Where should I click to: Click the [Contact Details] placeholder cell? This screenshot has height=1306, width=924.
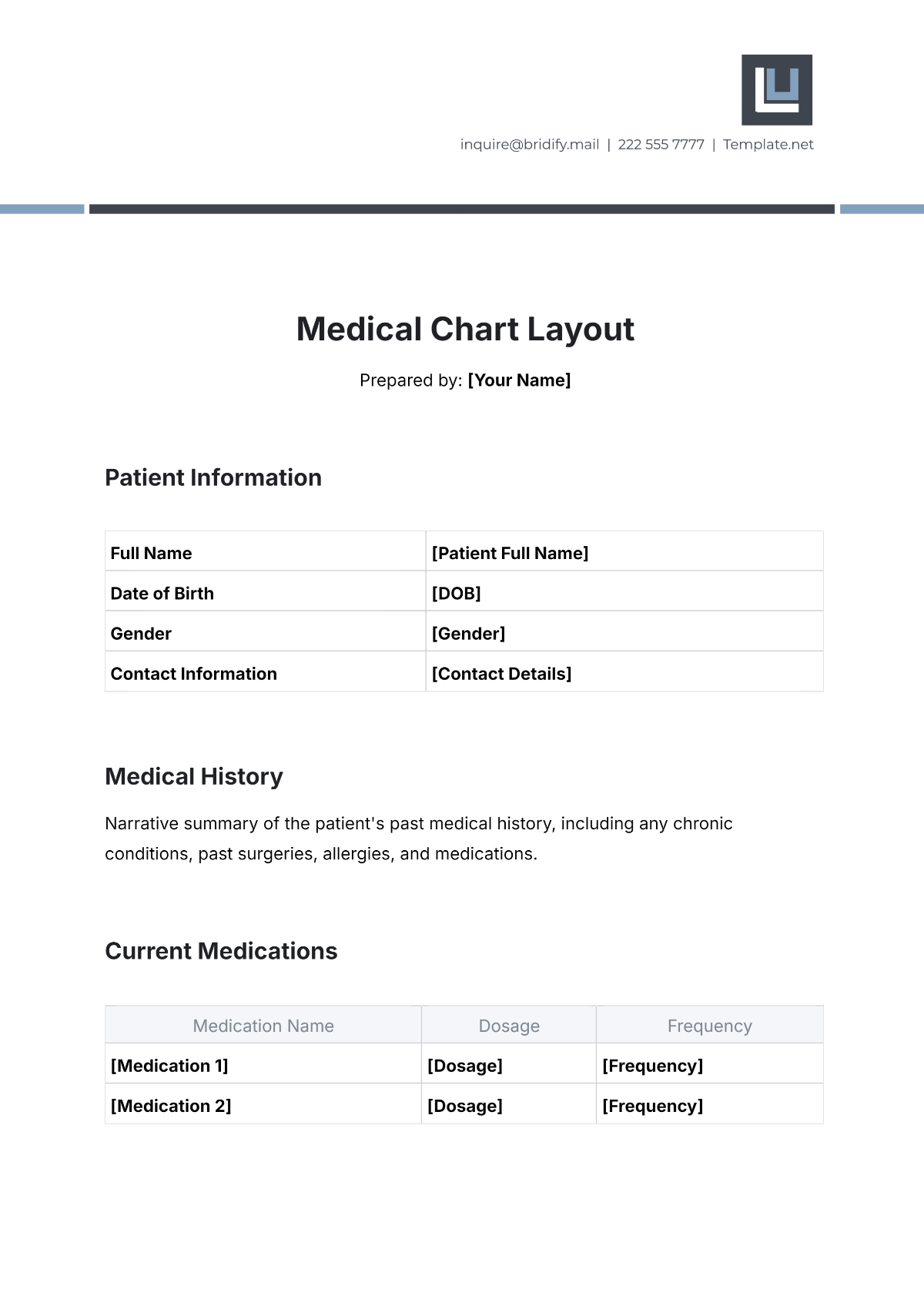pyautogui.click(x=501, y=674)
